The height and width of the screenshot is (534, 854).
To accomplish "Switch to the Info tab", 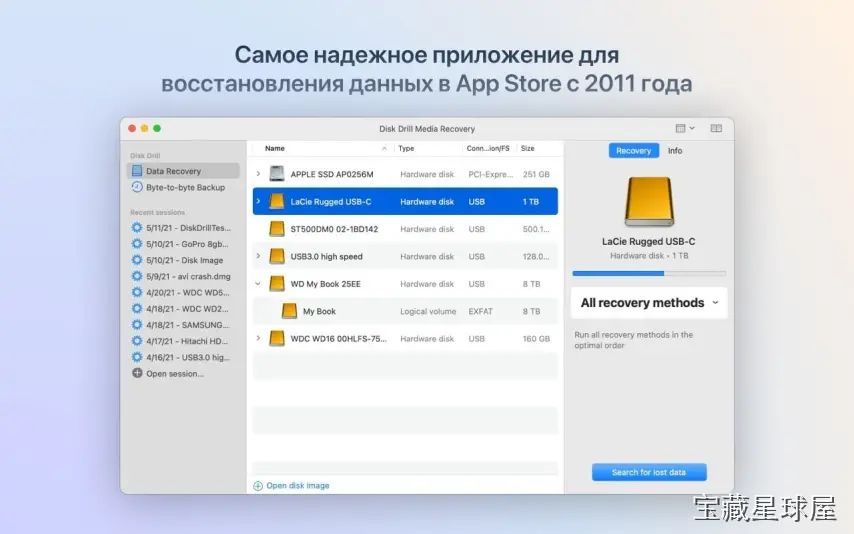I will click(675, 150).
